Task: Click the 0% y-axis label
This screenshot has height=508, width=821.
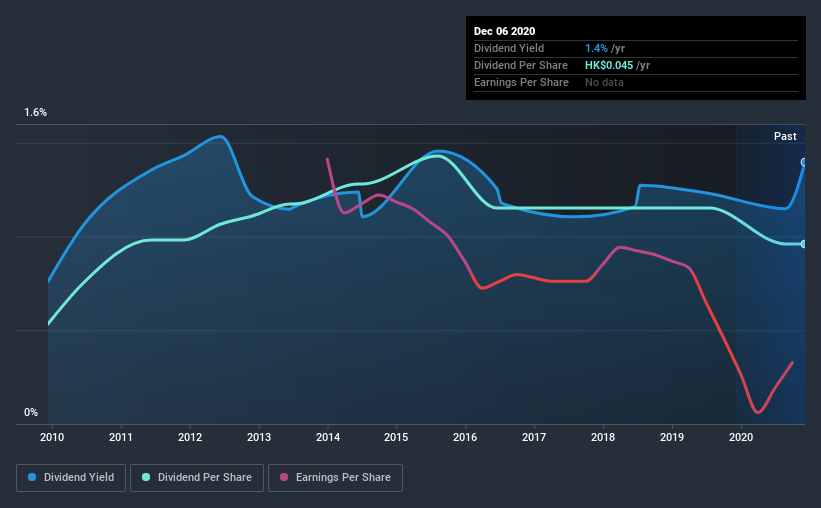Action: click(31, 413)
